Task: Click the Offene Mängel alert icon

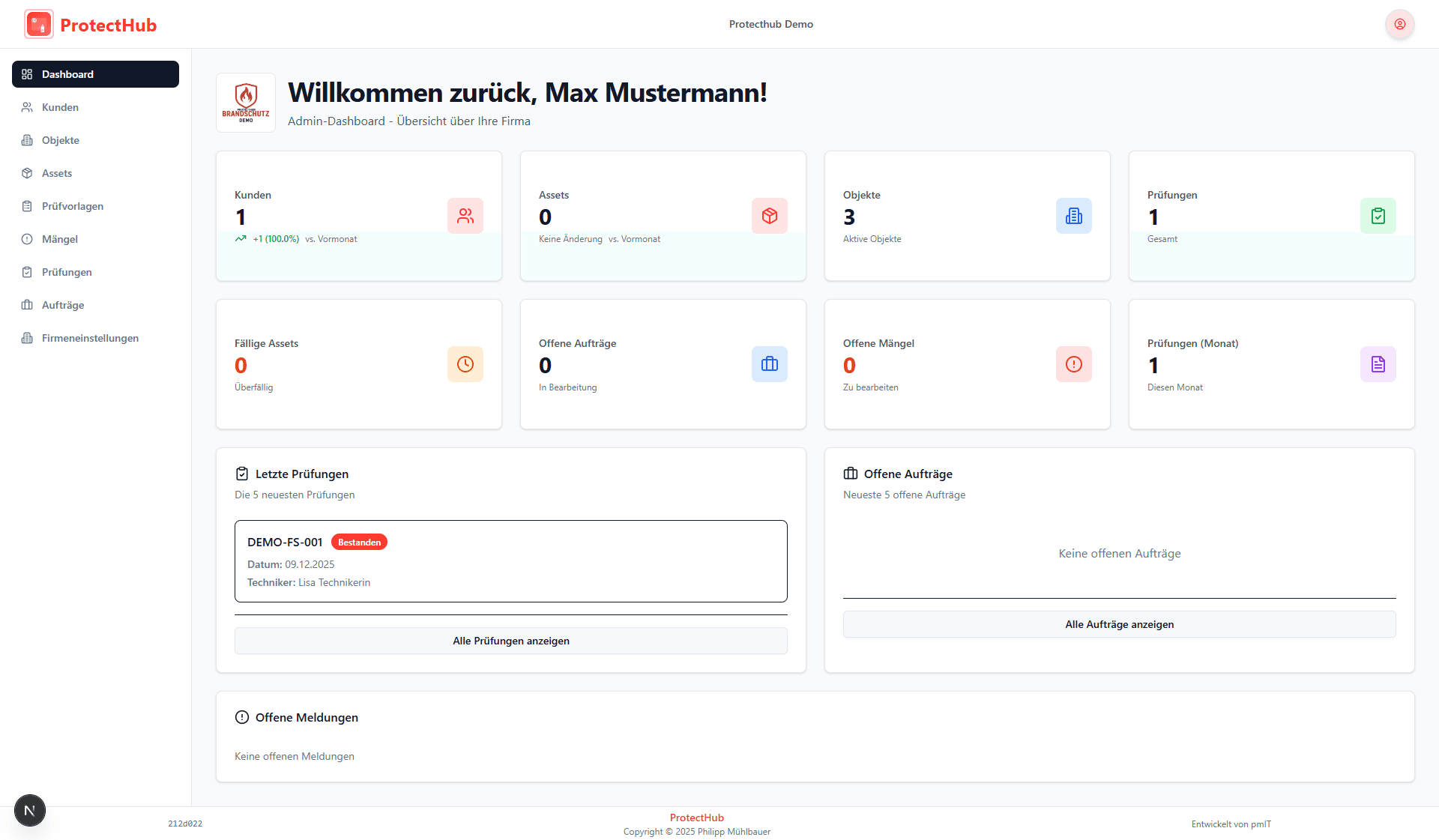Action: coord(1074,364)
